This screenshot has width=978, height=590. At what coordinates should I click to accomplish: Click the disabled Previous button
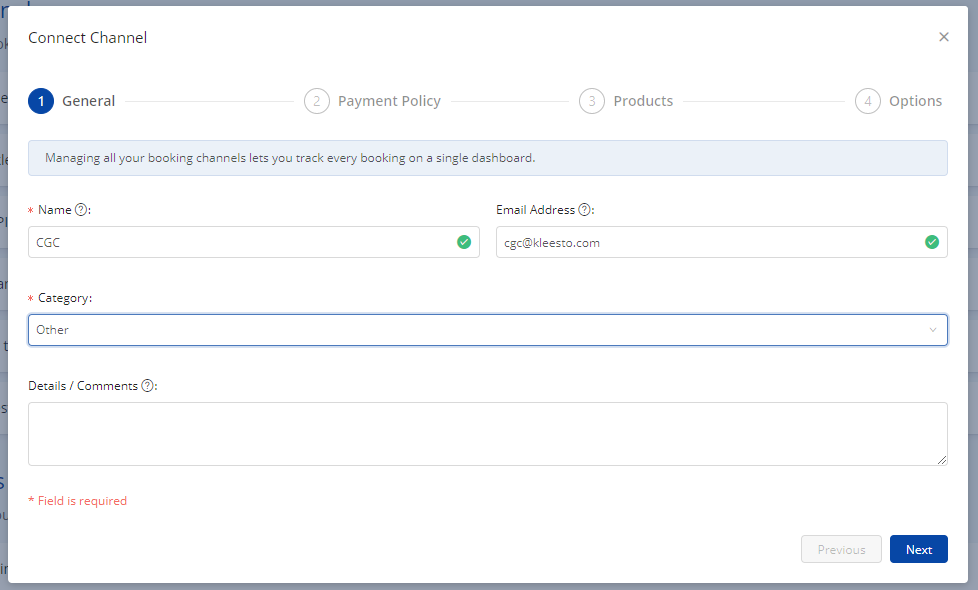(x=841, y=549)
